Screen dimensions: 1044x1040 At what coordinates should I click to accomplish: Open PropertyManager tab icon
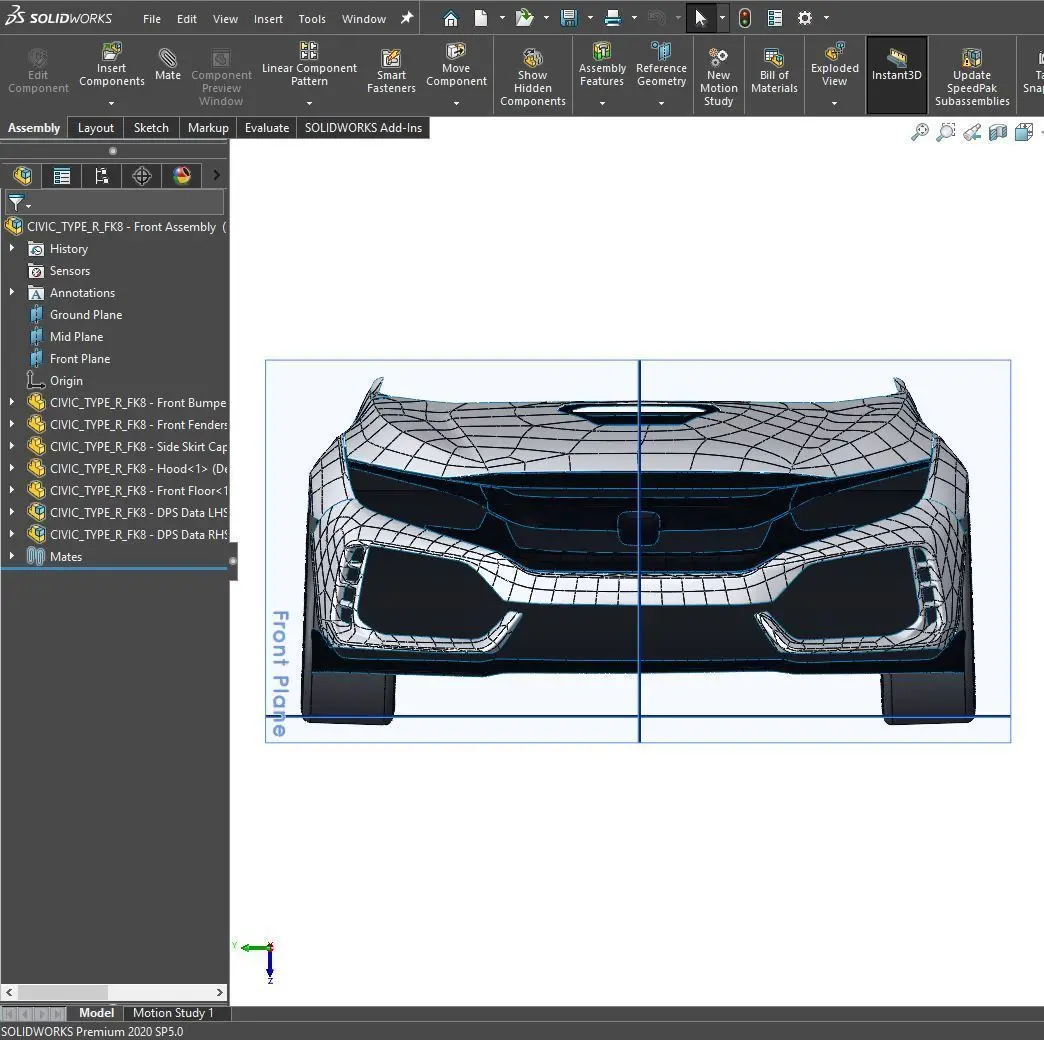pos(62,176)
